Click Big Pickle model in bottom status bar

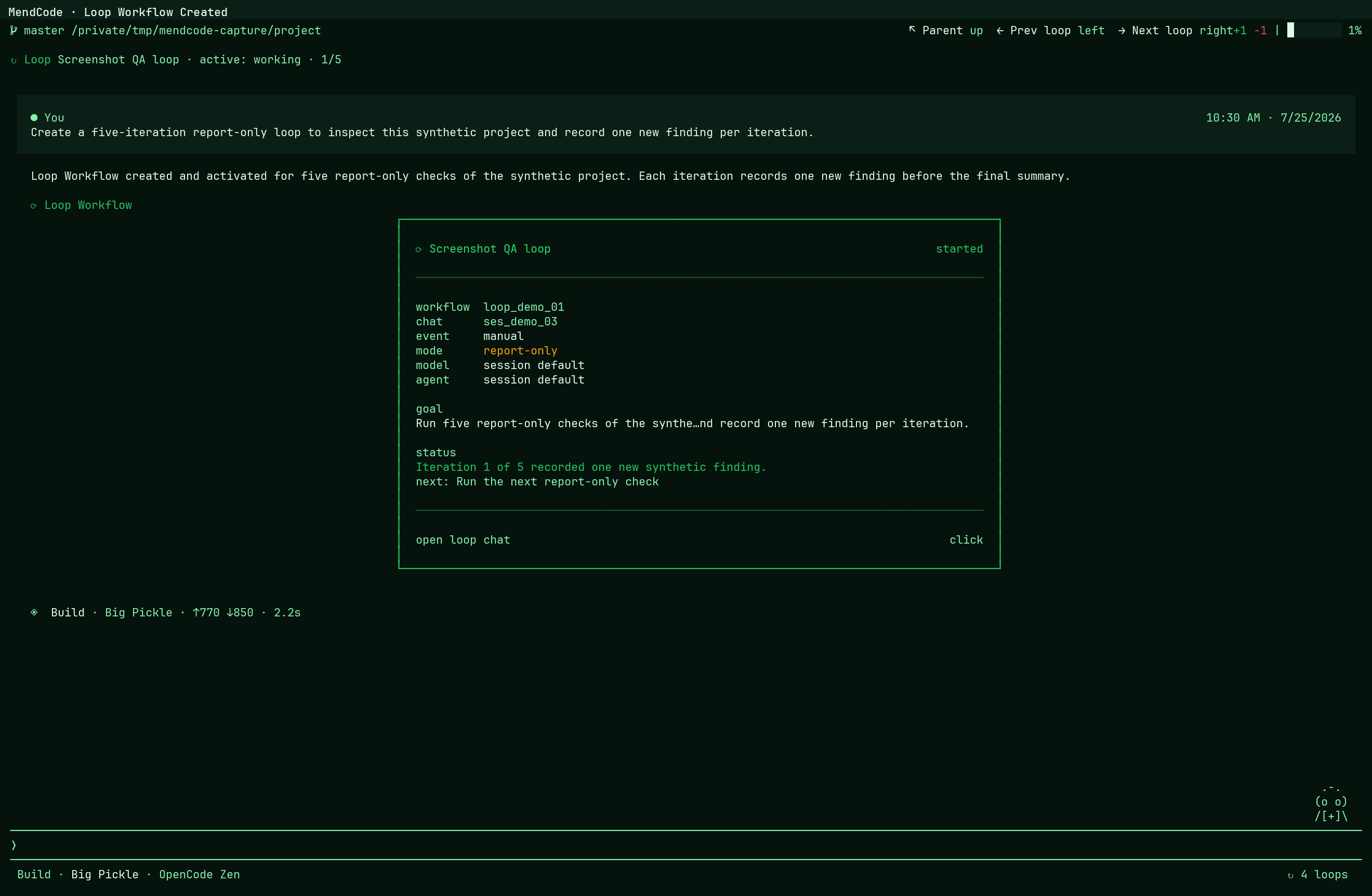point(105,875)
